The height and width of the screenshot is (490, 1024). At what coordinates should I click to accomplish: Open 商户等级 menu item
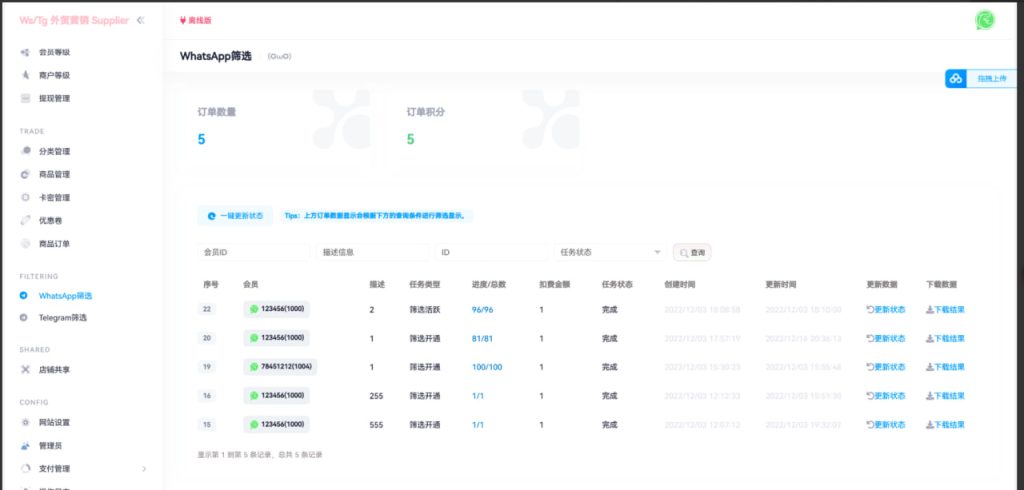pos(54,75)
